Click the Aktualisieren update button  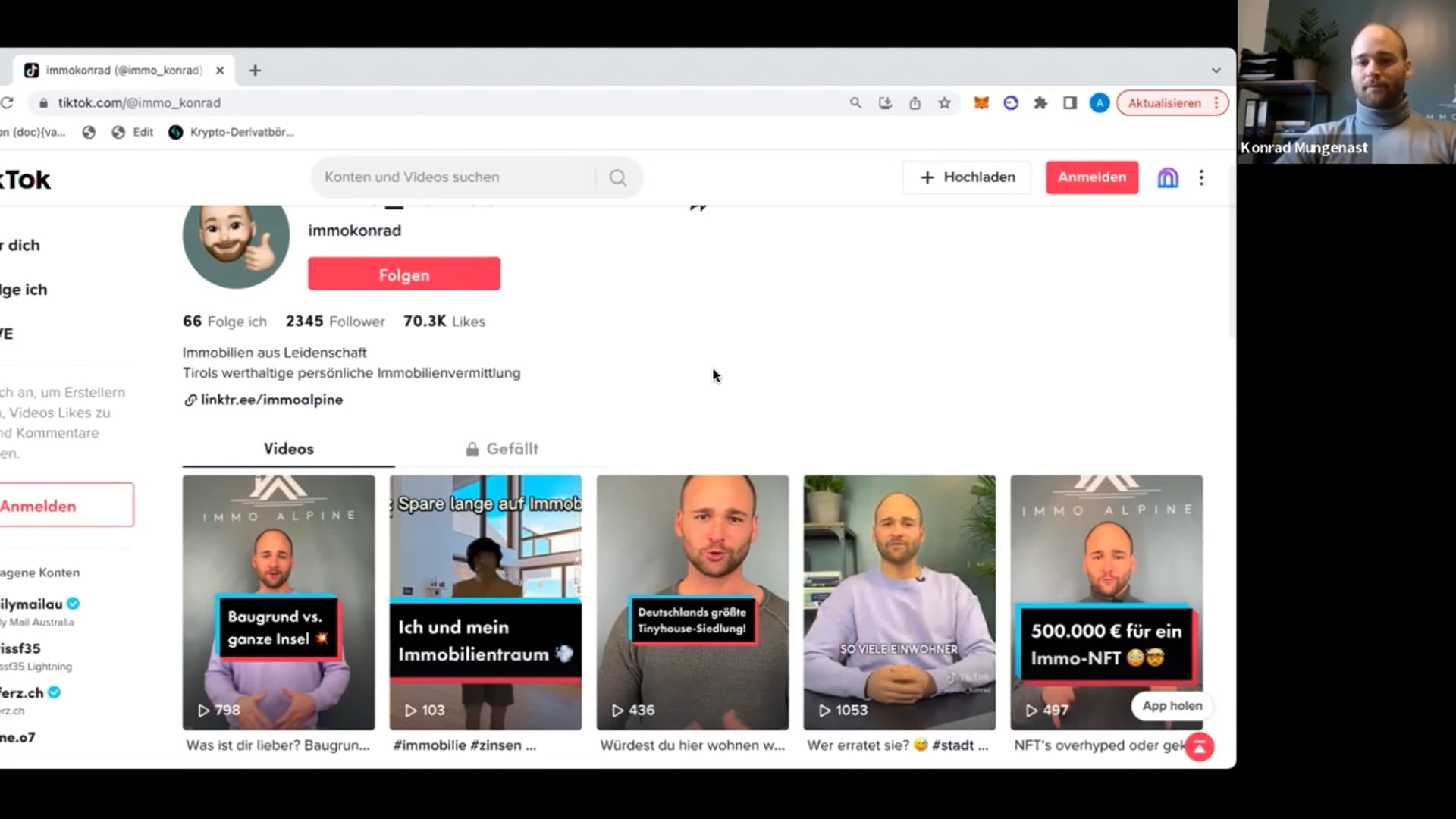click(1165, 102)
